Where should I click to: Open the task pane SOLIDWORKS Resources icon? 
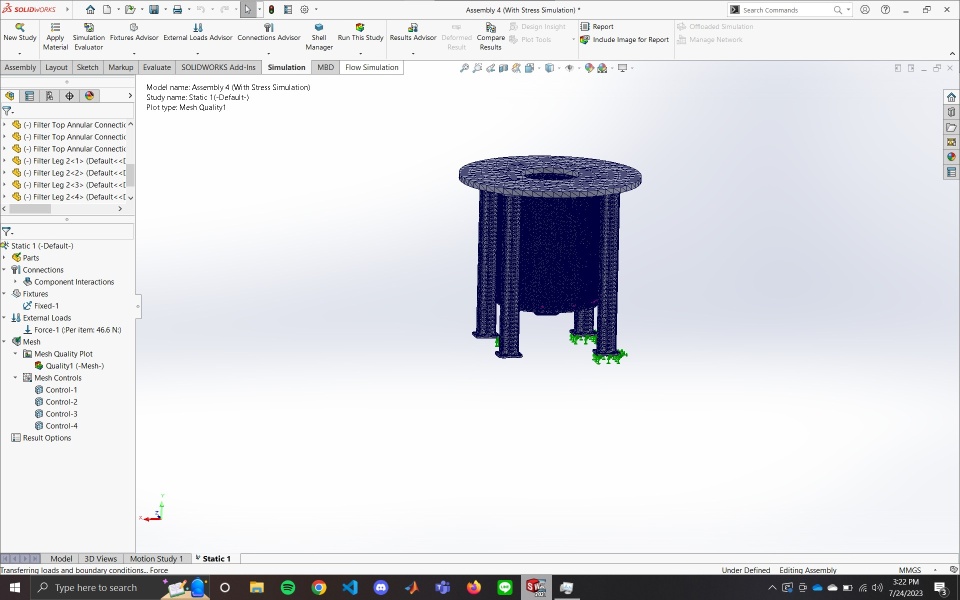(x=951, y=97)
